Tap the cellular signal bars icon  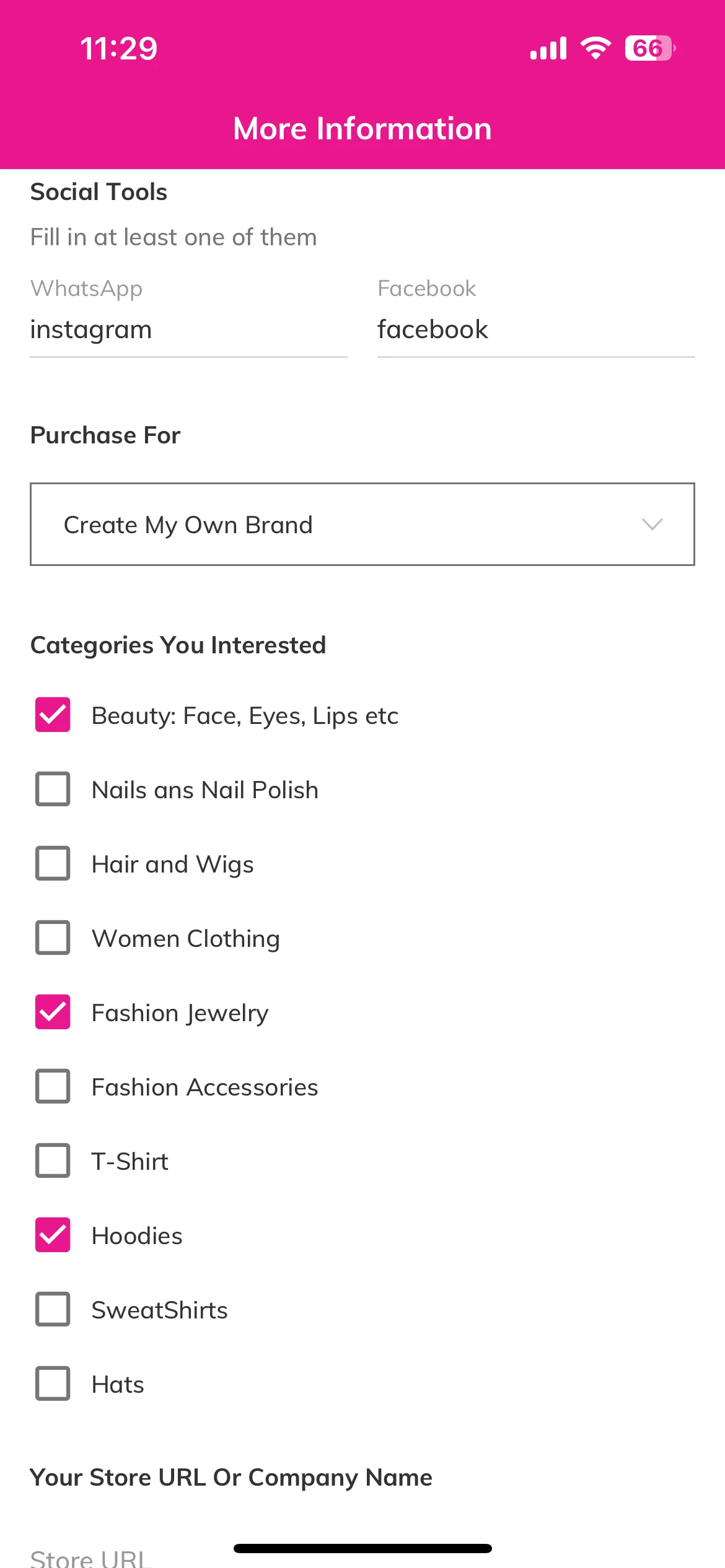coord(548,48)
